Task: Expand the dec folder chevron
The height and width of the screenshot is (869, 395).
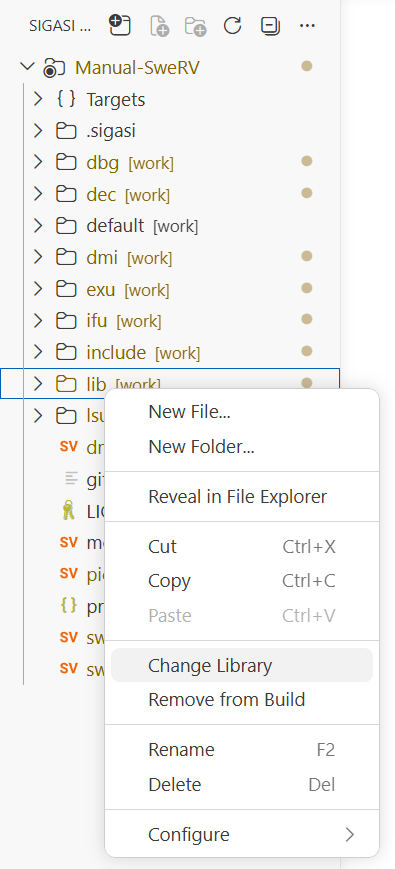Action: (38, 195)
